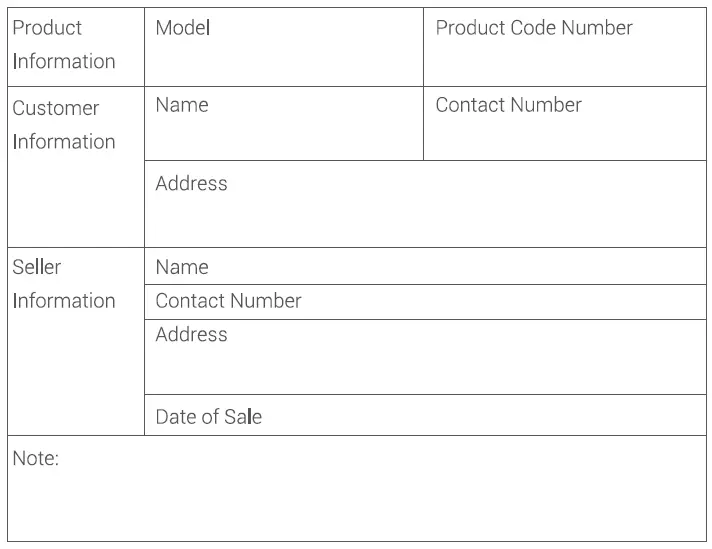Select the seller Name row
This screenshot has width=712, height=549.
(x=424, y=267)
